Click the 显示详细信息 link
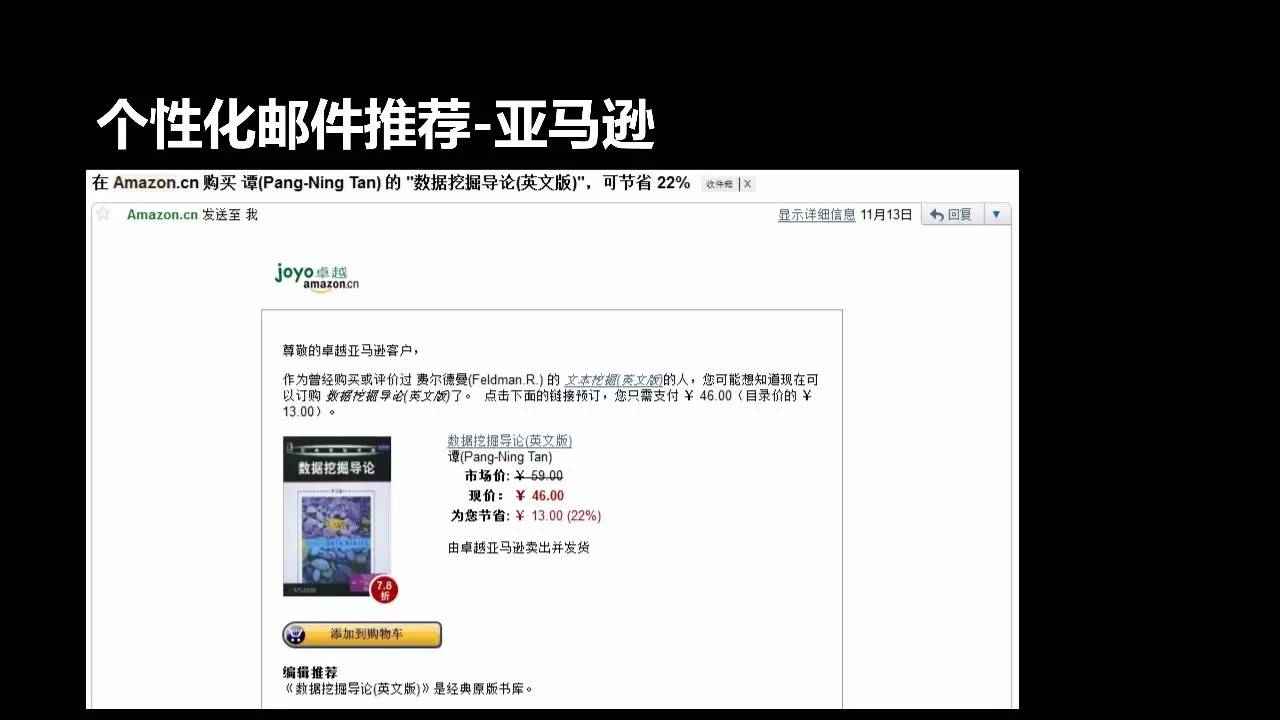Viewport: 1280px width, 720px height. pos(816,215)
